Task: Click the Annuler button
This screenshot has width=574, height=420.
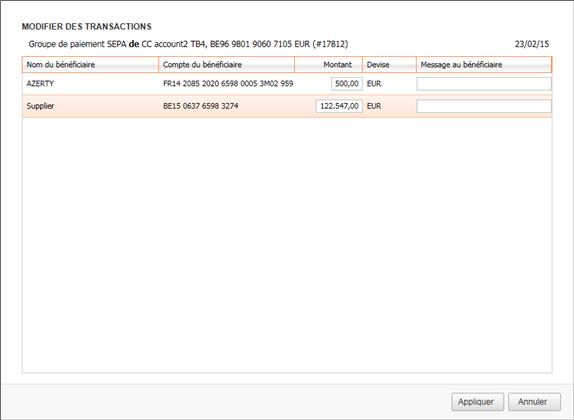Action: (534, 402)
